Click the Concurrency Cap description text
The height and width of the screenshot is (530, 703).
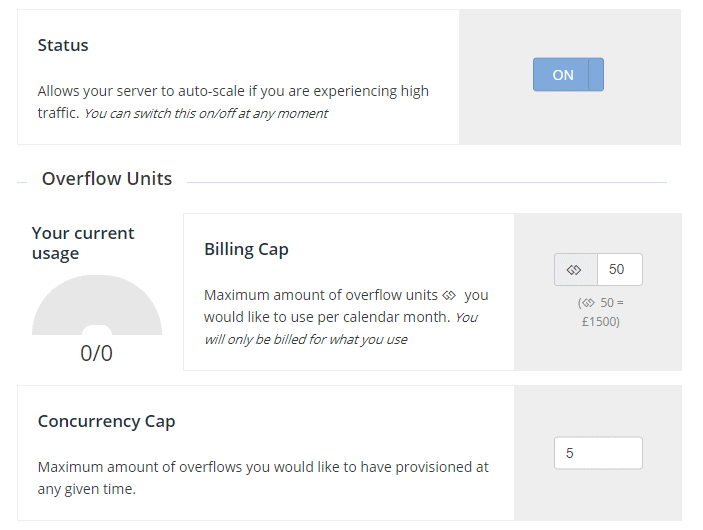point(263,478)
